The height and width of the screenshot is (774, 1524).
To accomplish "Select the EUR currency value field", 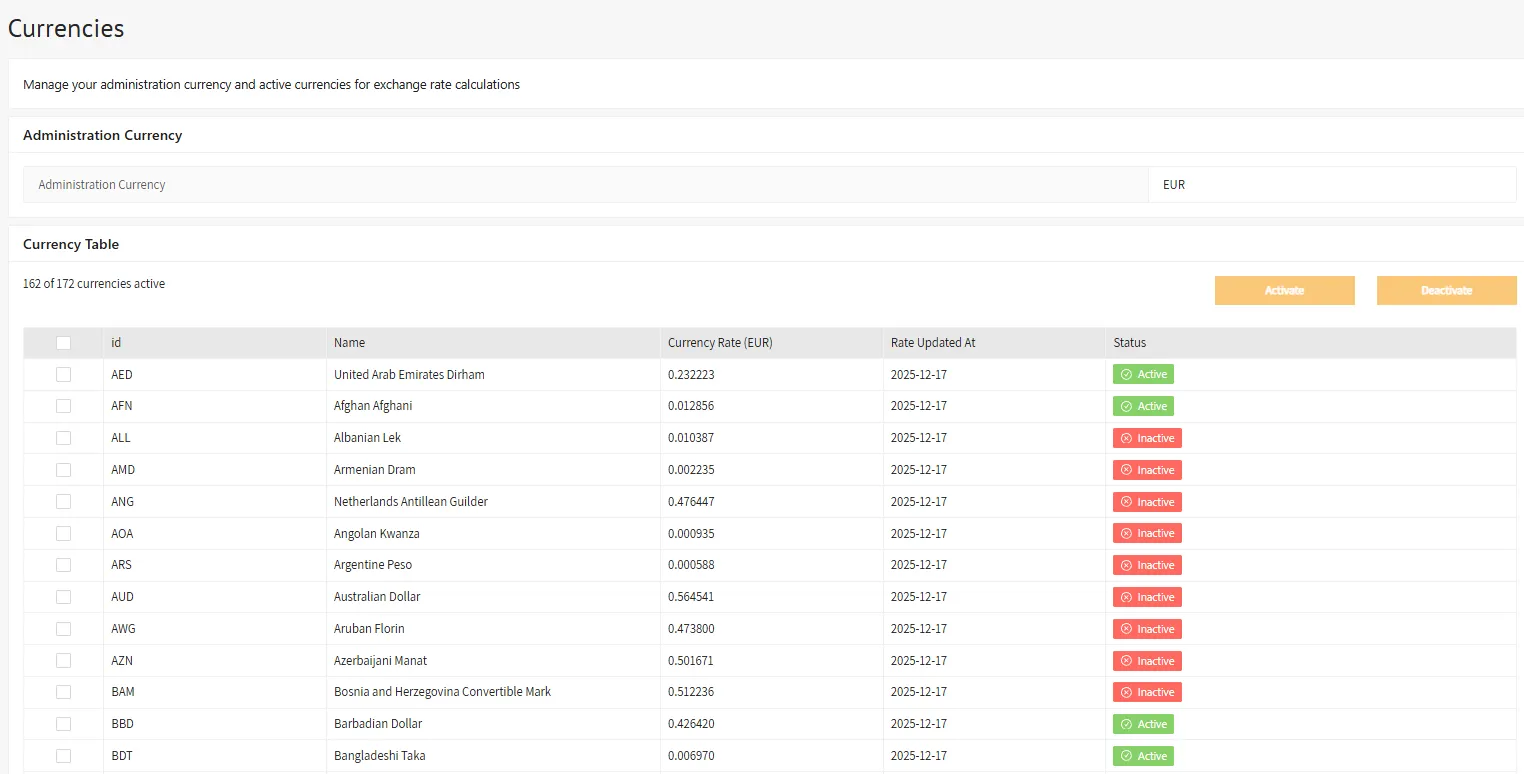I will click(x=1332, y=184).
